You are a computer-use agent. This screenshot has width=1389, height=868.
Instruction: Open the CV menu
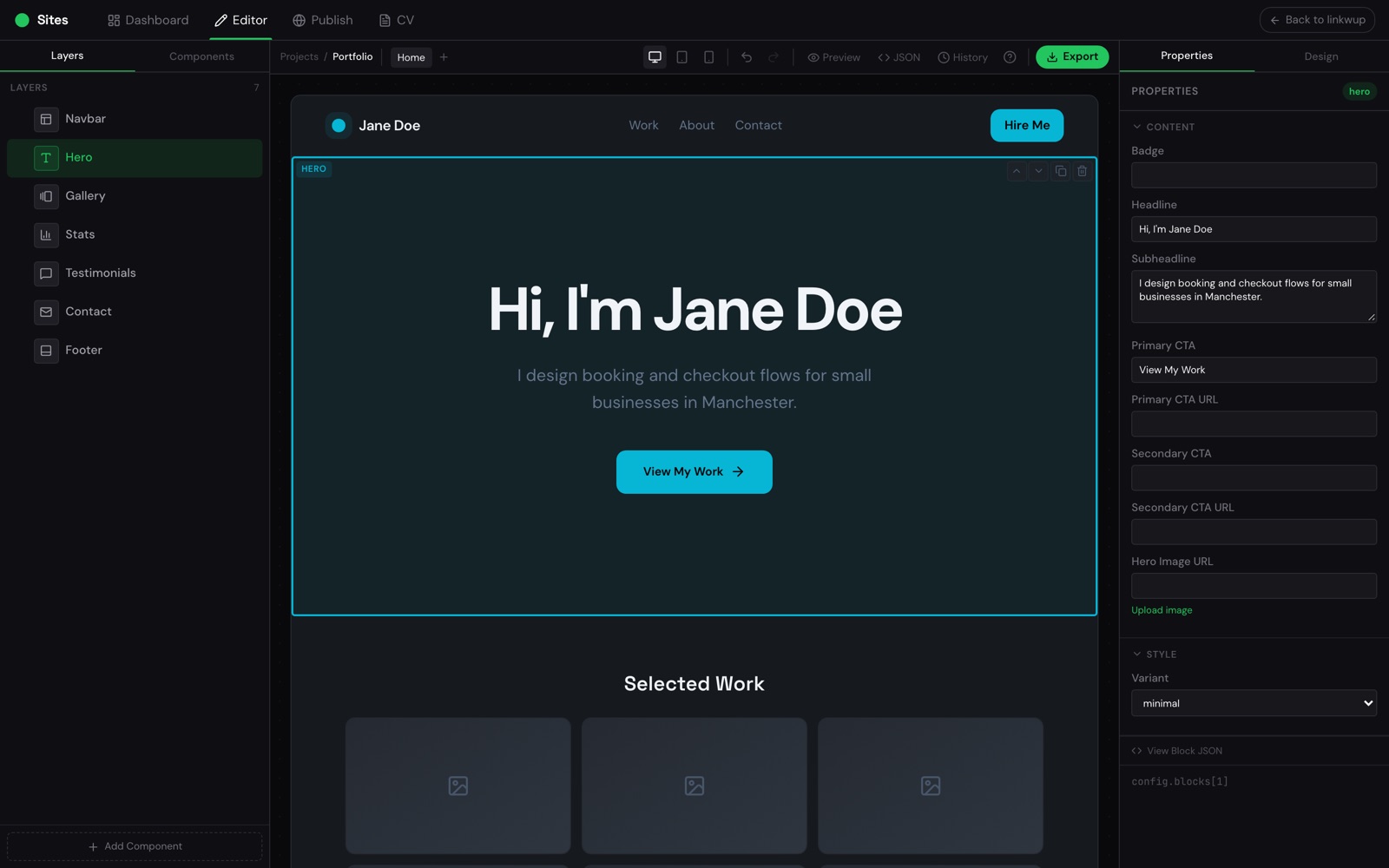pos(397,20)
